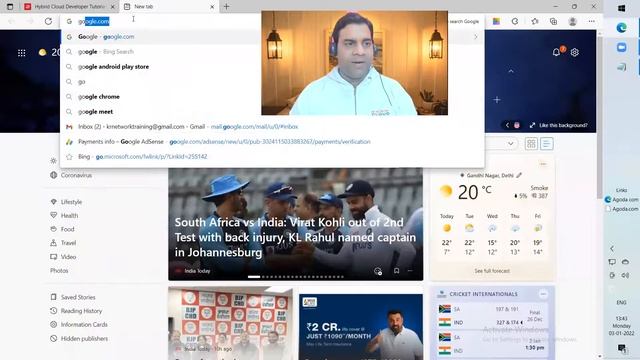Show the hidden taskbar tray icons
This screenshot has width=640, height=360.
pos(612,249)
